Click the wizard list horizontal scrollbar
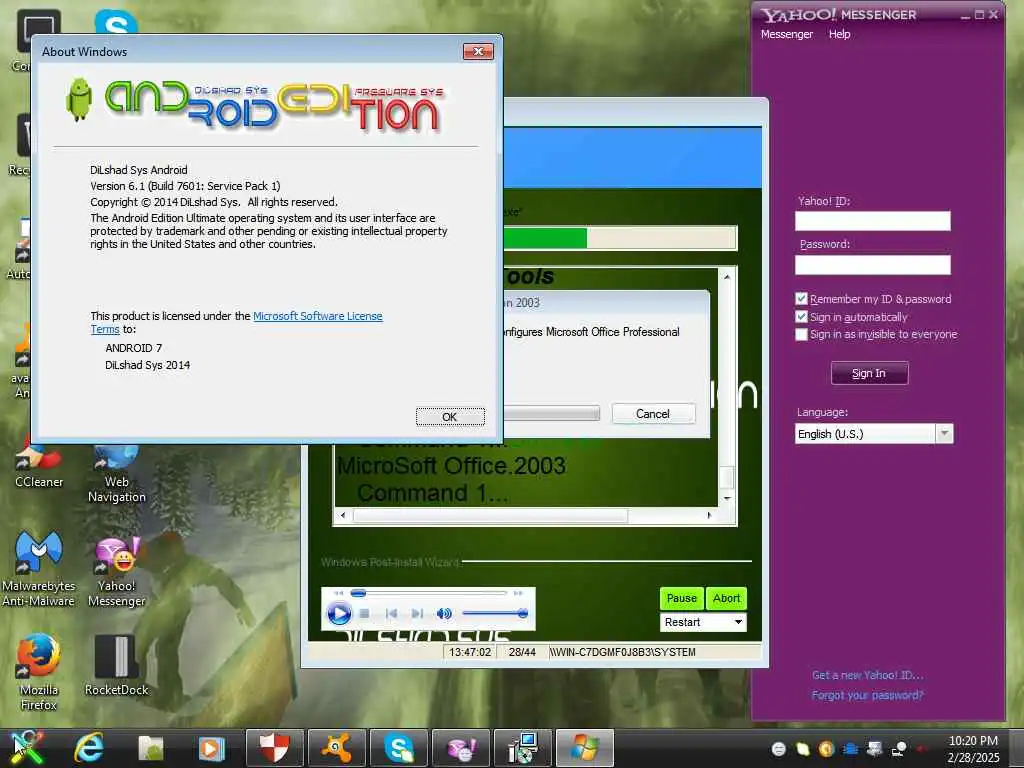Viewport: 1024px width, 768px height. (526, 516)
